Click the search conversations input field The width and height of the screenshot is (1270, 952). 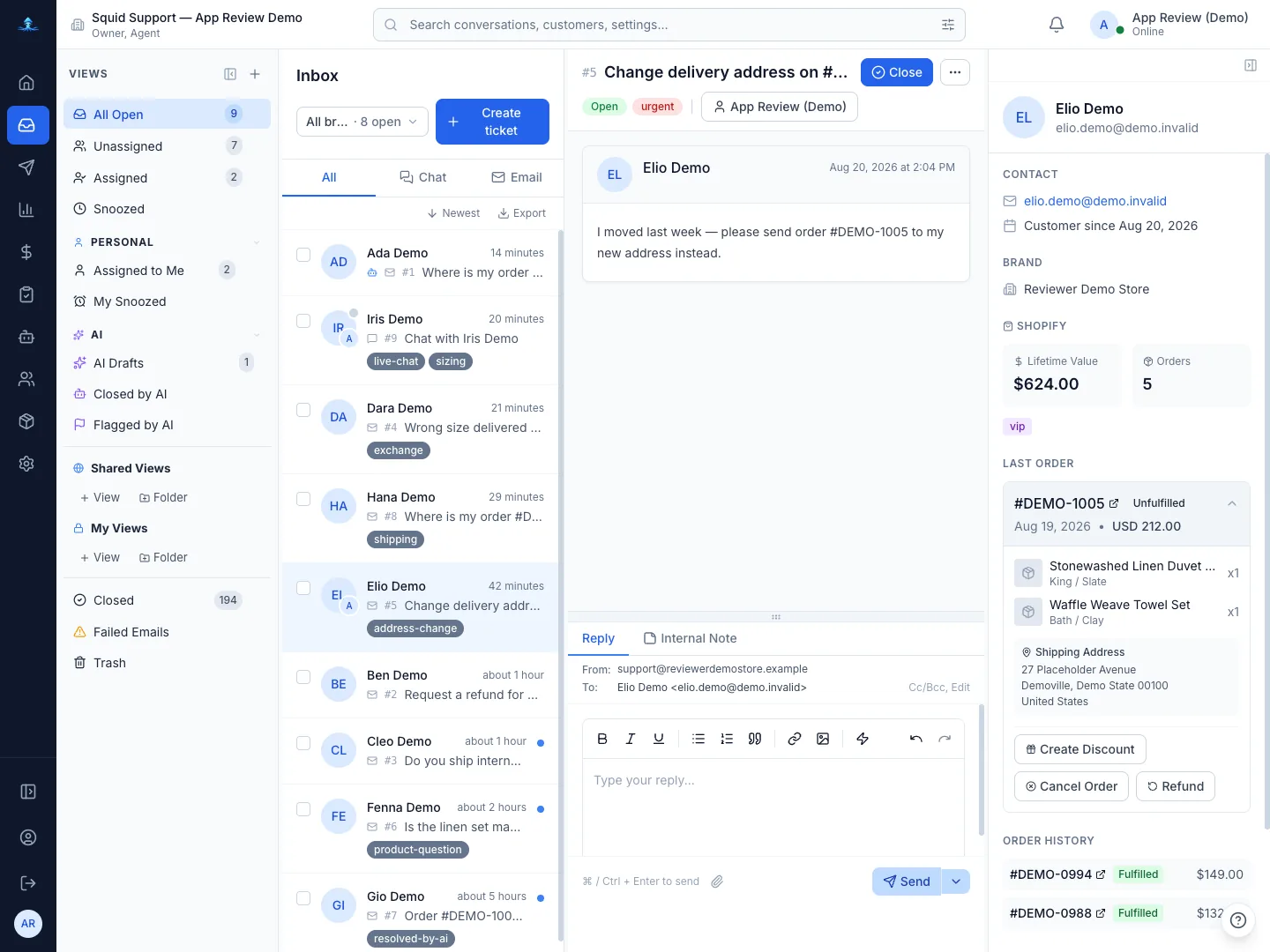669,25
